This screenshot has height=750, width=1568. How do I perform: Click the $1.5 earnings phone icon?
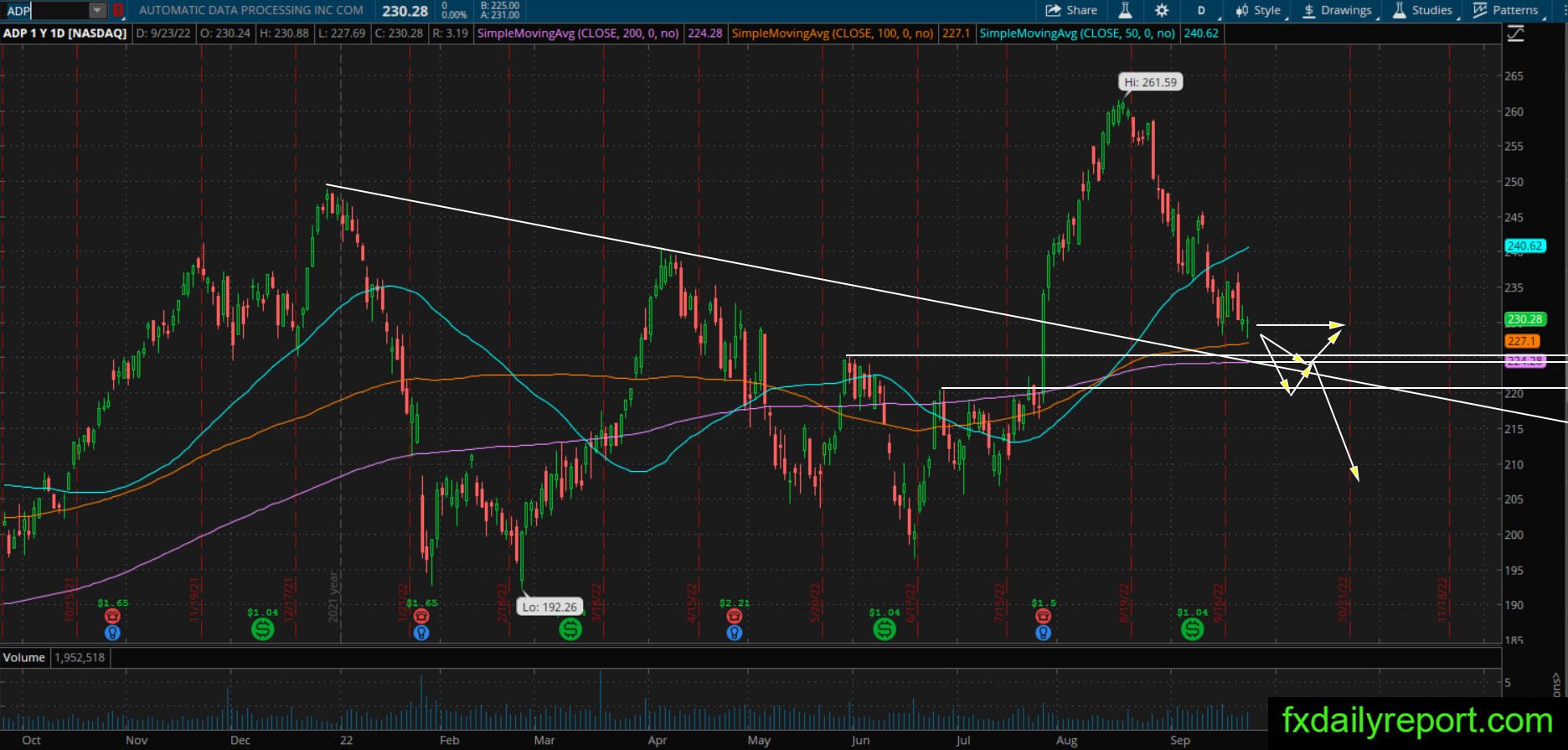coord(1043,617)
